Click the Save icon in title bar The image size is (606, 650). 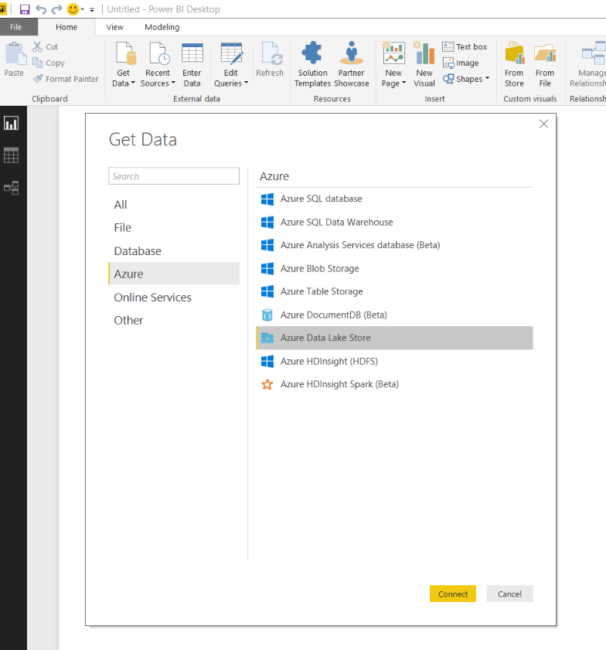[x=25, y=9]
